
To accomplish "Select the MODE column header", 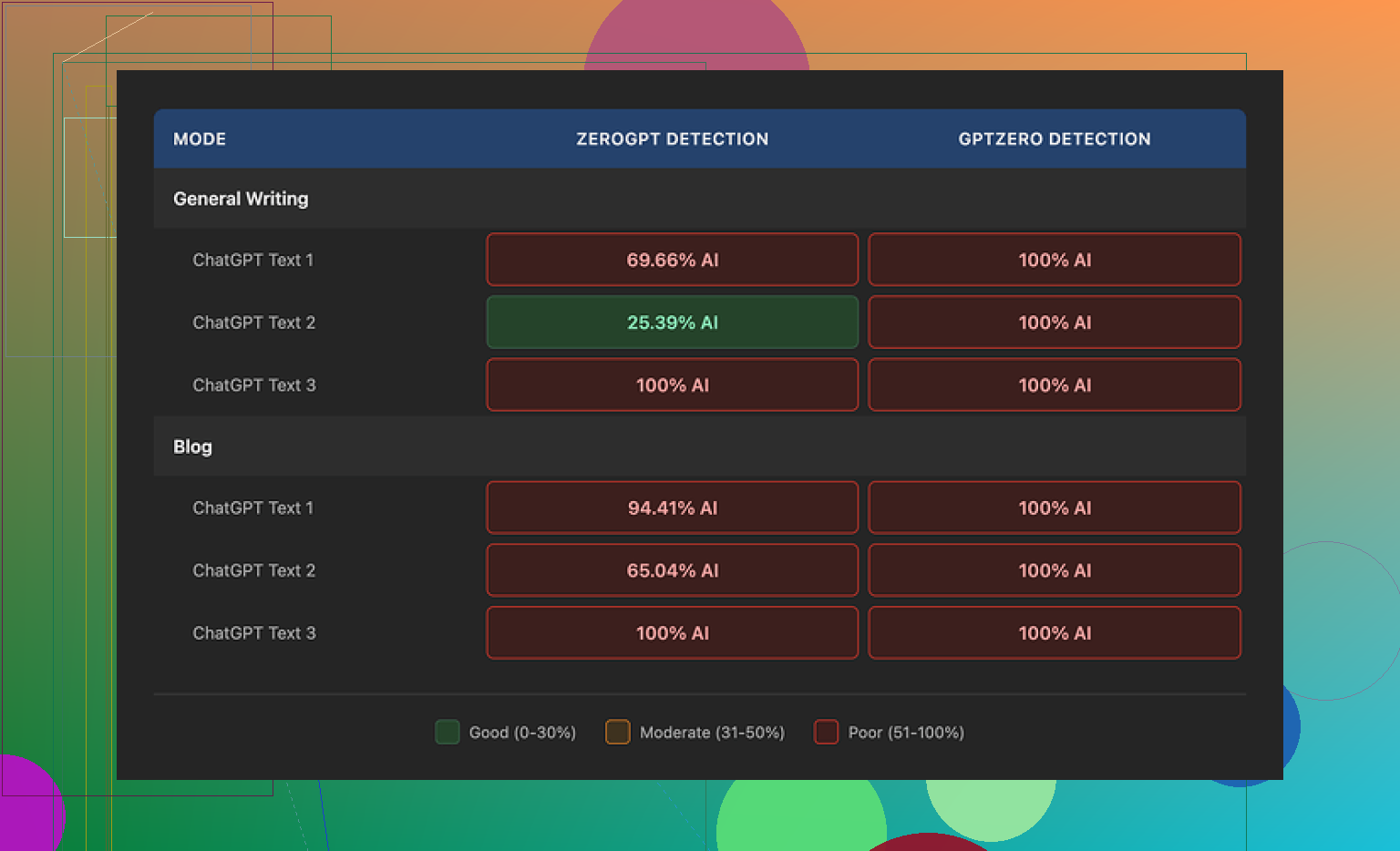I will (200, 139).
